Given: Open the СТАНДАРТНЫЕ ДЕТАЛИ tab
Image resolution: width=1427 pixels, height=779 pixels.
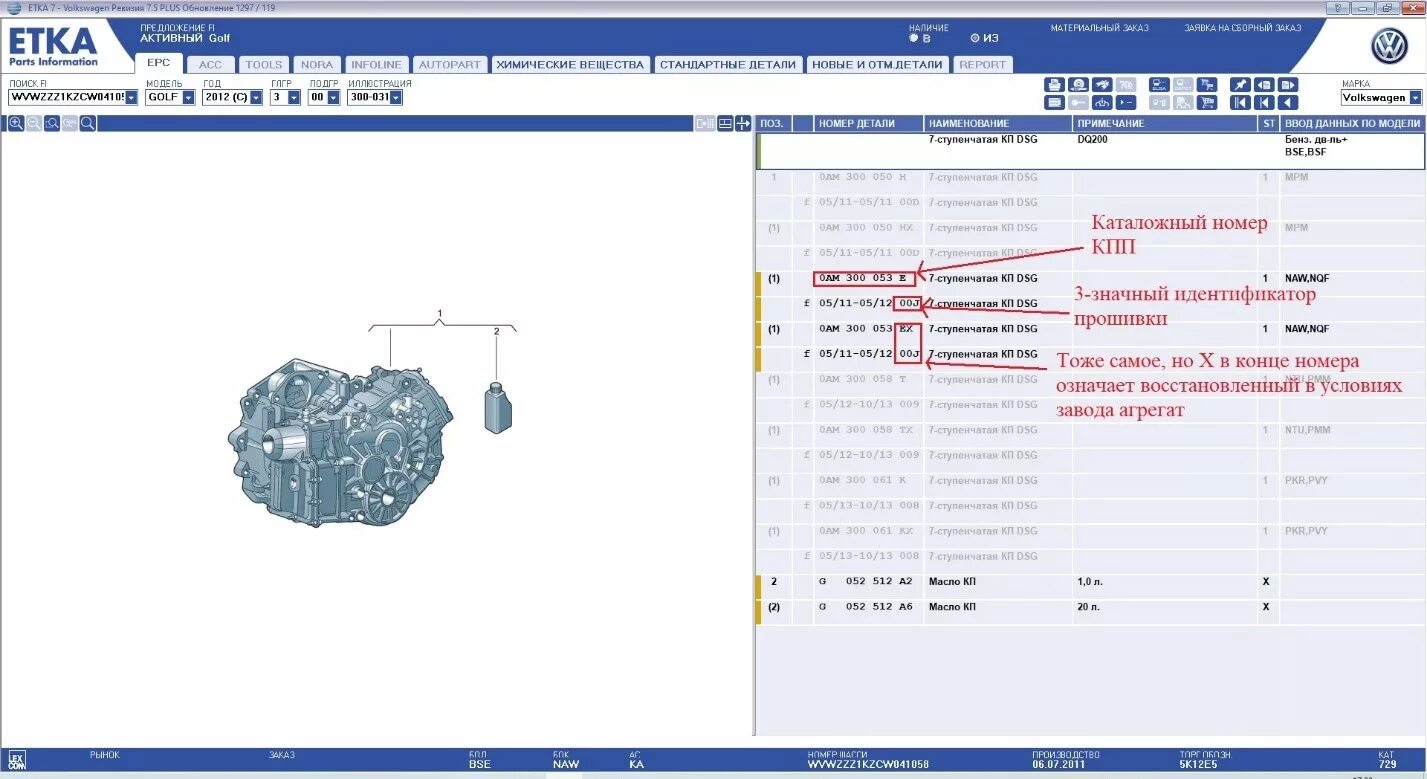Looking at the screenshot, I should (728, 64).
